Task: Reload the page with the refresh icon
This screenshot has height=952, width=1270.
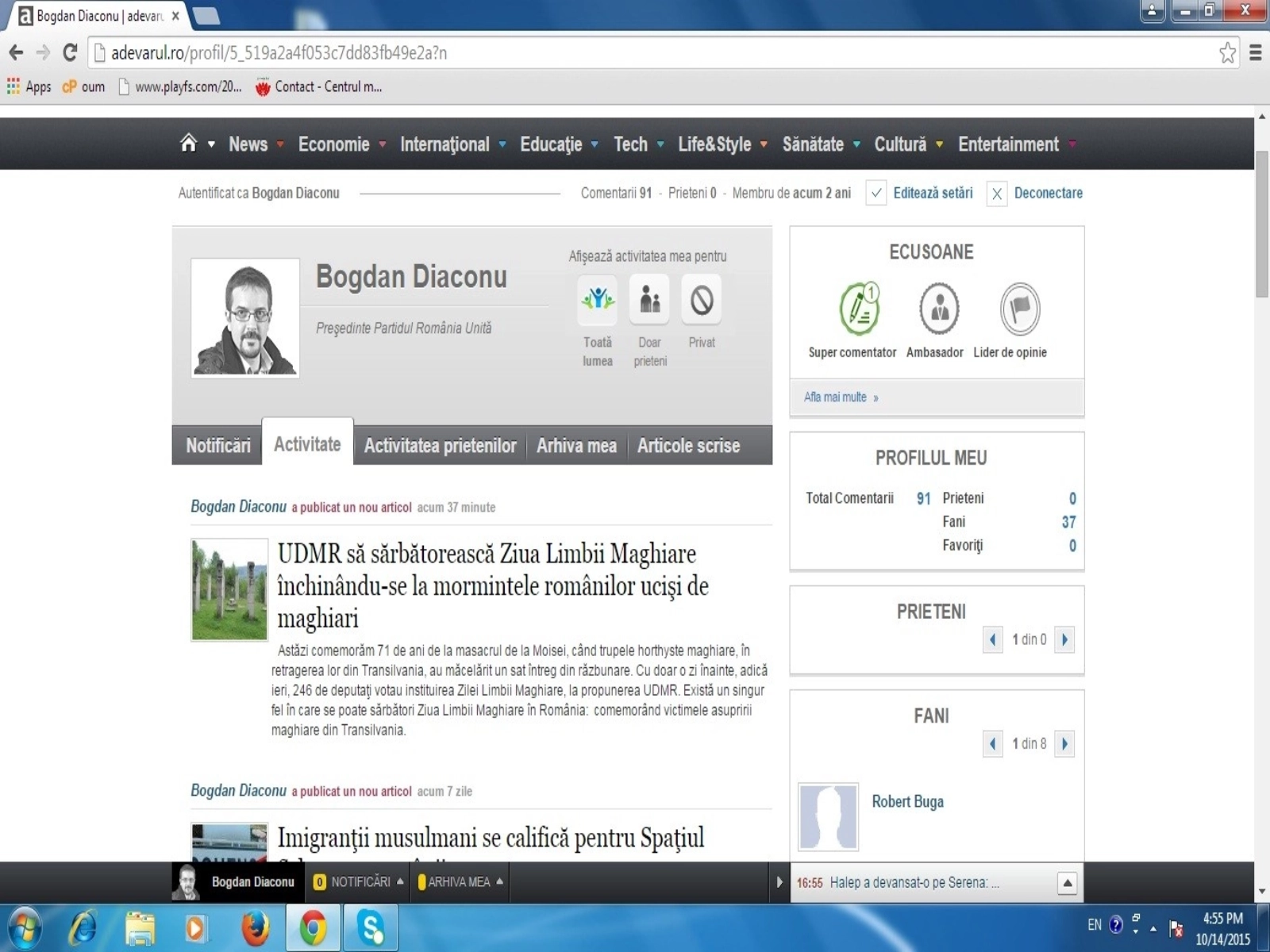Action: pyautogui.click(x=70, y=53)
